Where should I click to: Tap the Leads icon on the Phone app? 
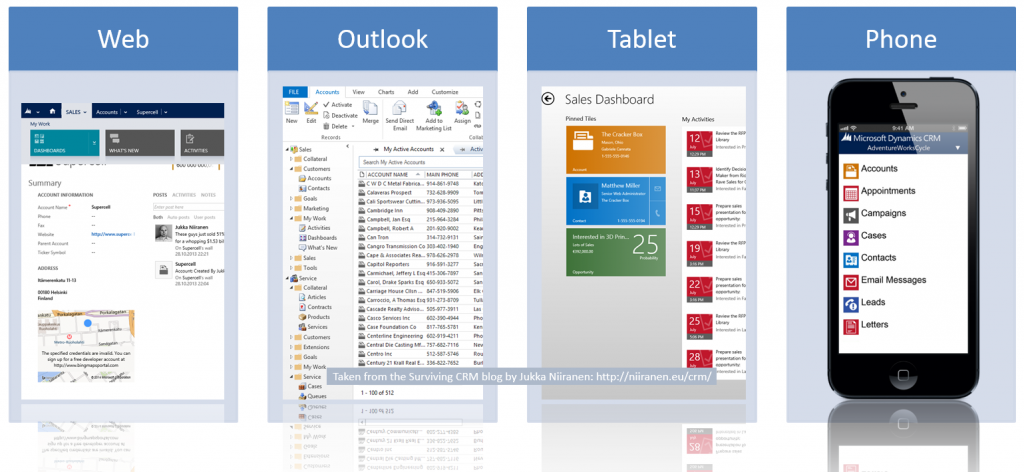(x=850, y=304)
